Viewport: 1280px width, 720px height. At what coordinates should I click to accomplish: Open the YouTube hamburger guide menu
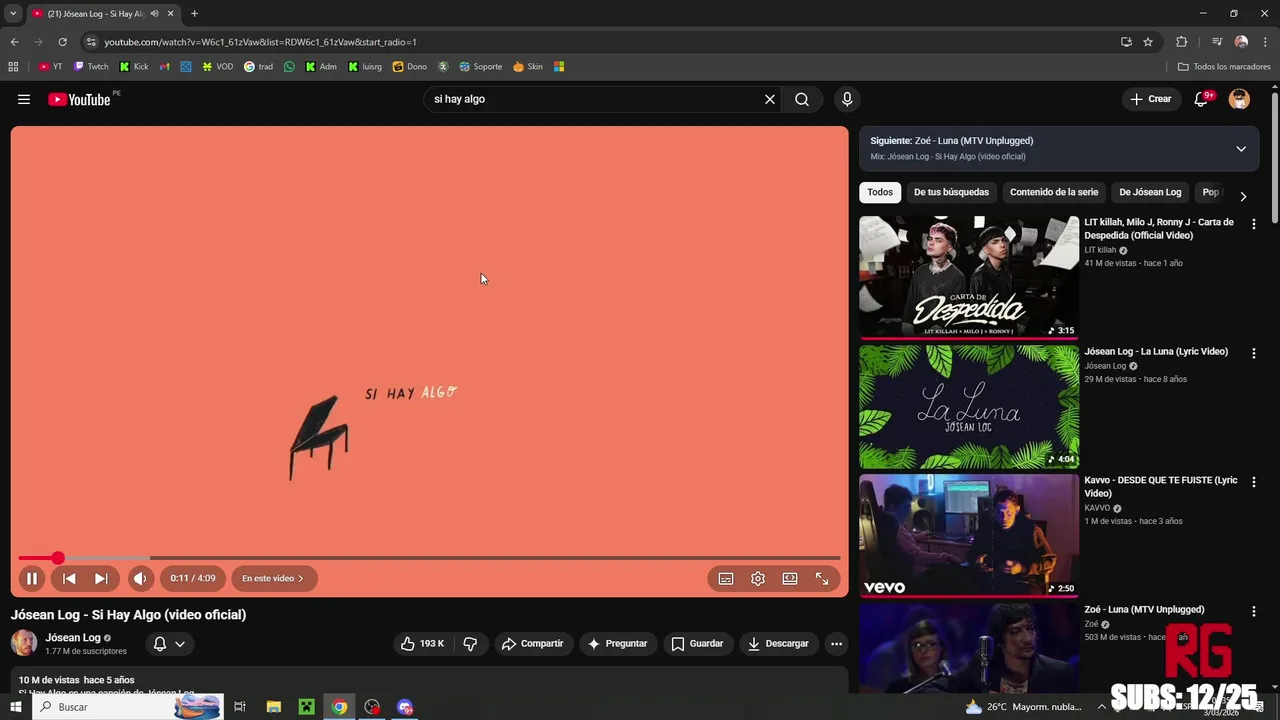[x=24, y=99]
